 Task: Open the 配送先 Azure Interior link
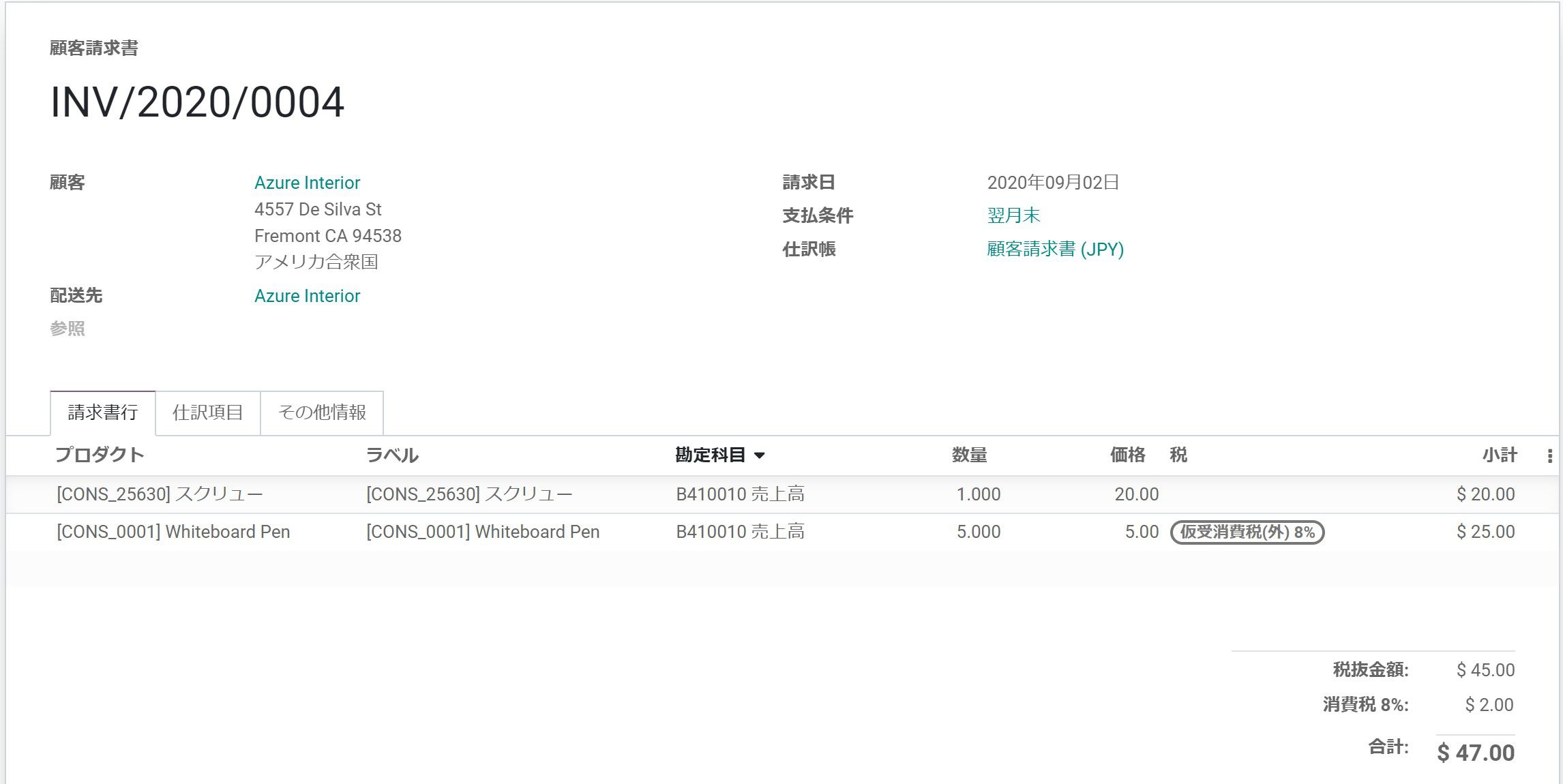[307, 296]
